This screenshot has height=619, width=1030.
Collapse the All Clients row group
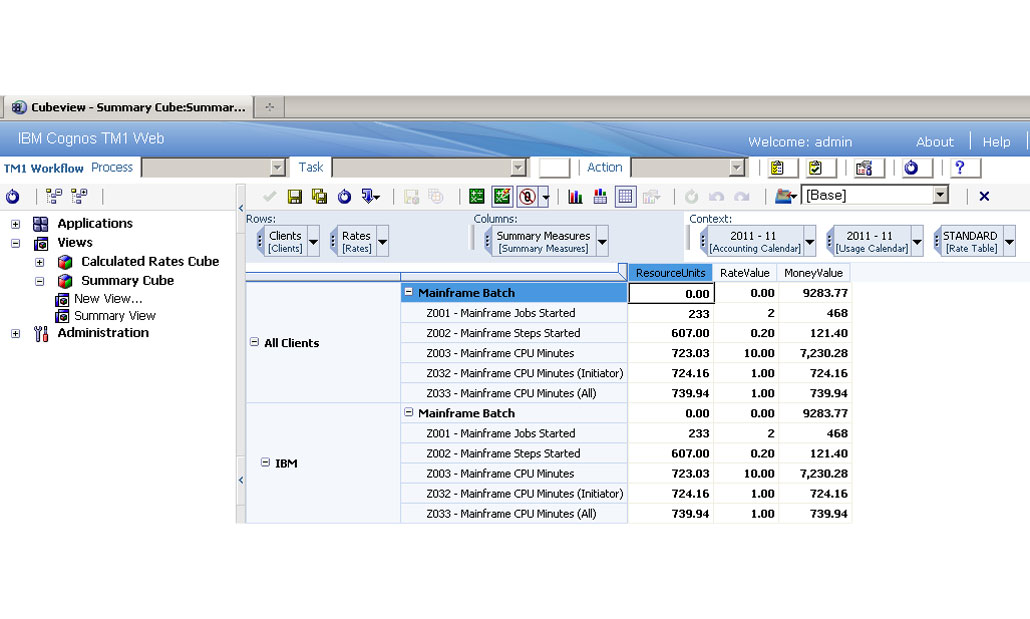click(x=254, y=342)
